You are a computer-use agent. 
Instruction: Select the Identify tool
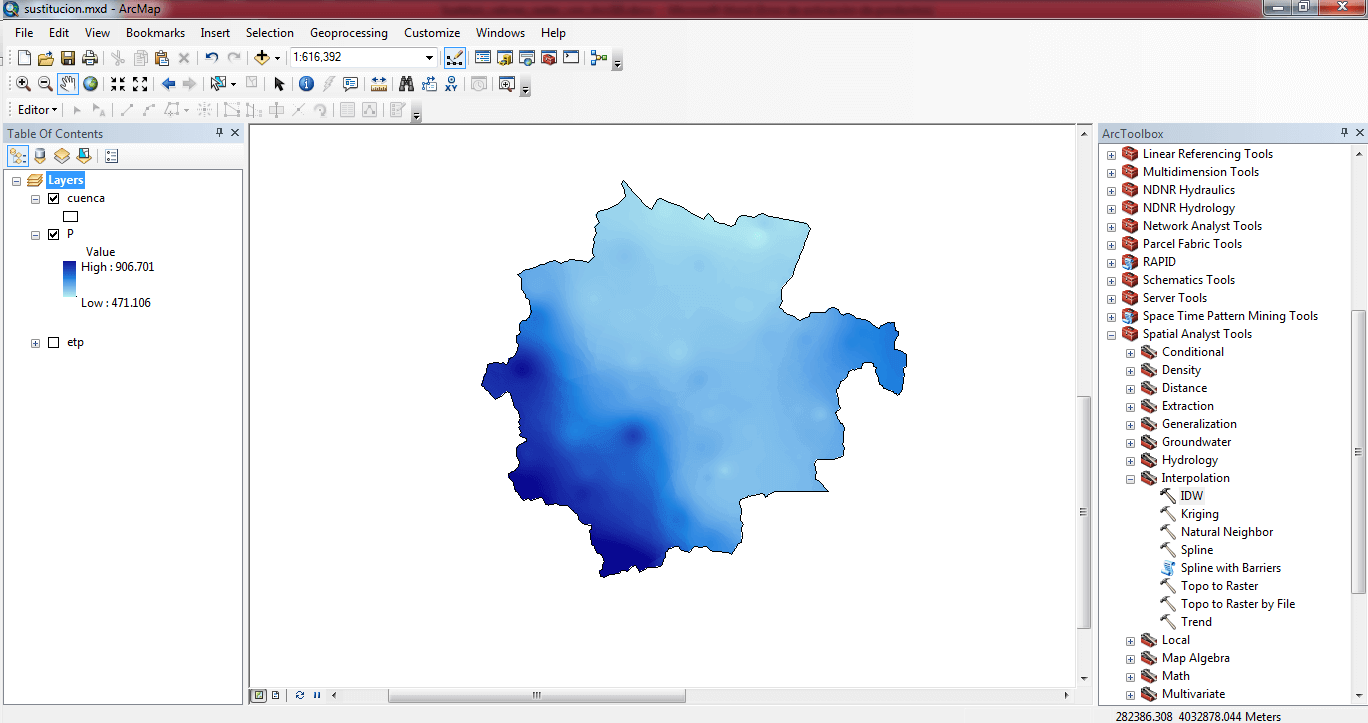click(306, 84)
